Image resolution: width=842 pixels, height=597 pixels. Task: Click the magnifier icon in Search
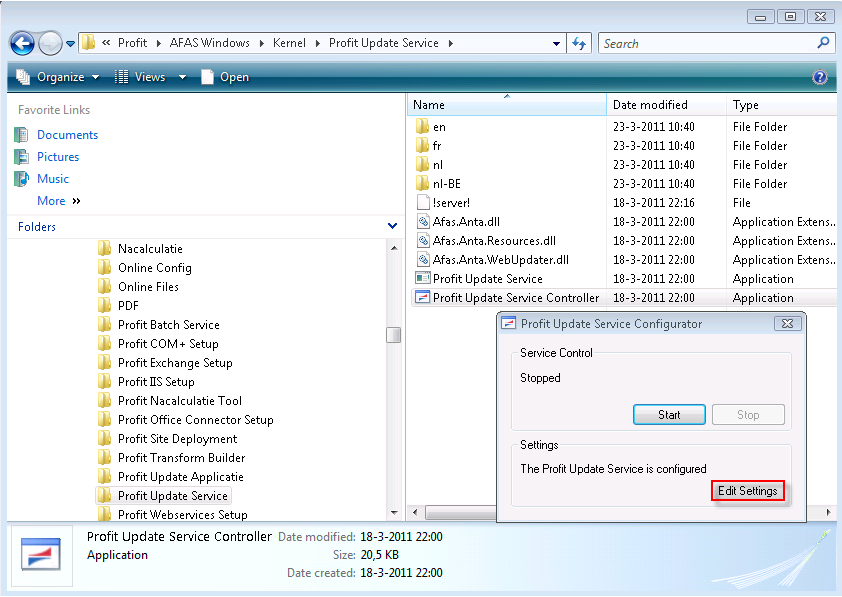coord(823,43)
